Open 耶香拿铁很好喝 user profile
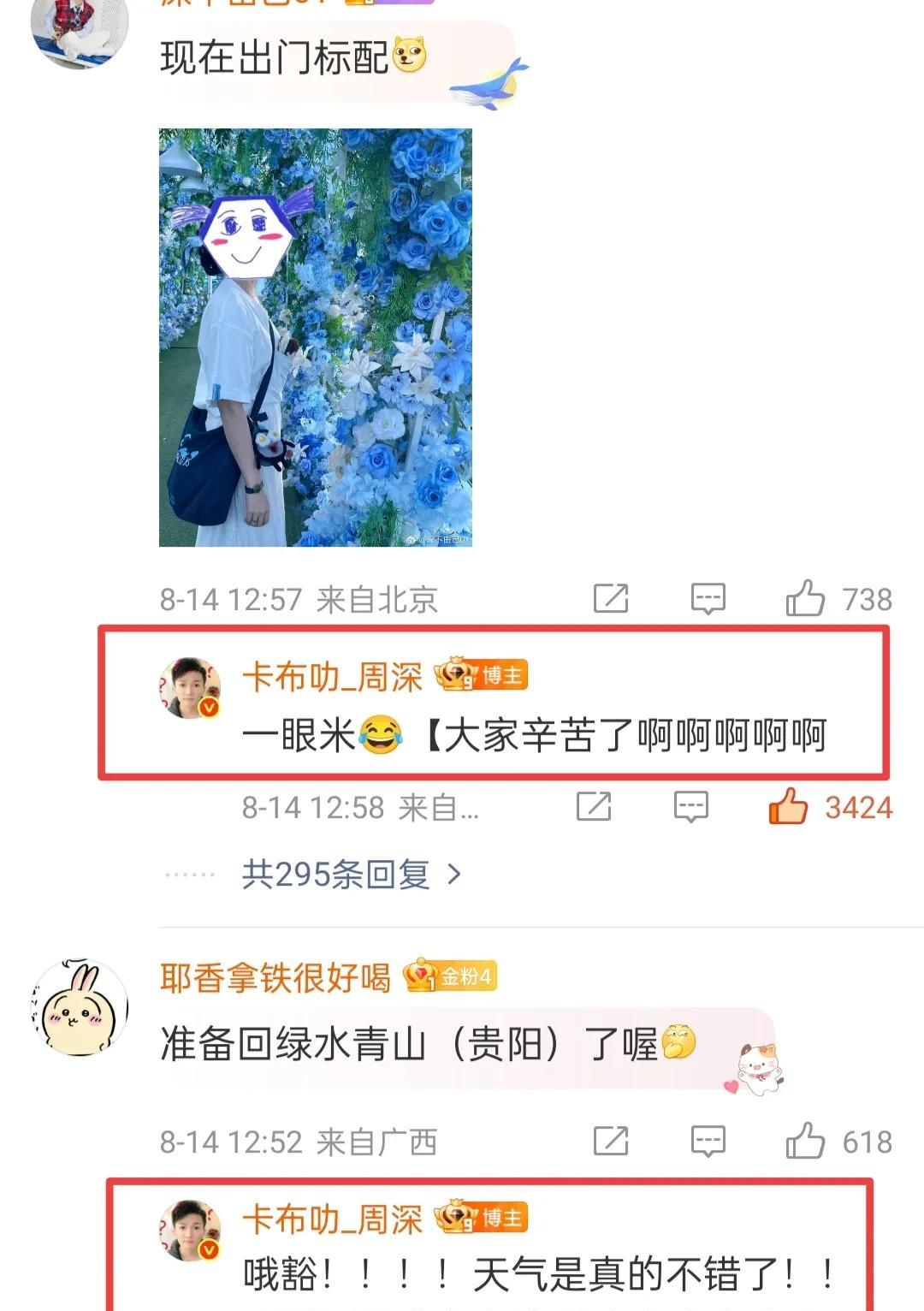The image size is (924, 1311). [x=275, y=976]
